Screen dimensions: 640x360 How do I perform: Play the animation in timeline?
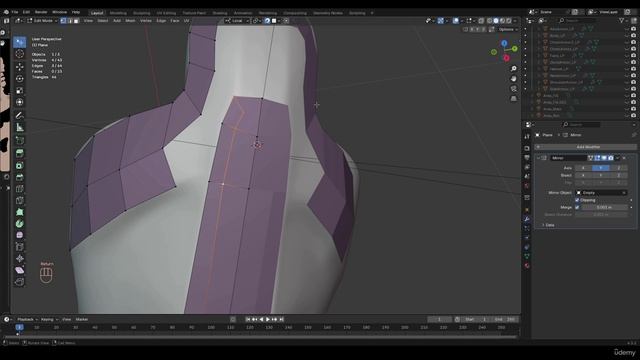(268, 320)
